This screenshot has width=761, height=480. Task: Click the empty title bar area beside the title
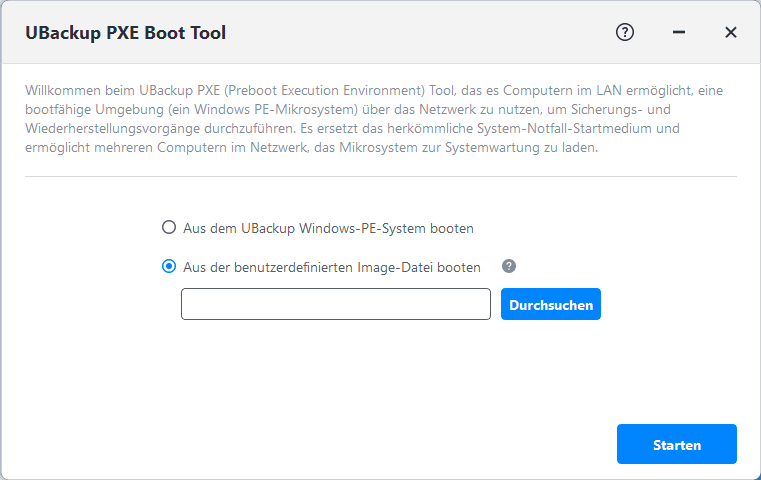pyautogui.click(x=420, y=33)
